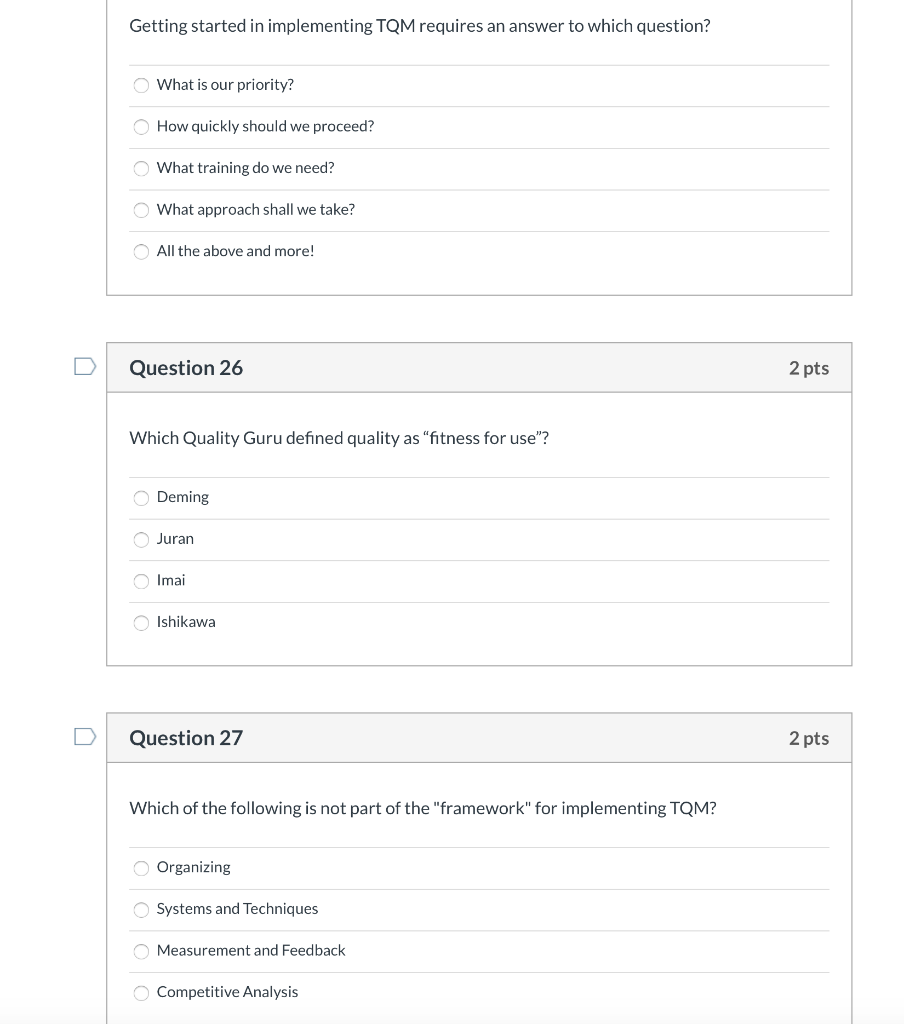This screenshot has width=904, height=1024.
Task: Click the Question 27 header
Action: click(186, 738)
